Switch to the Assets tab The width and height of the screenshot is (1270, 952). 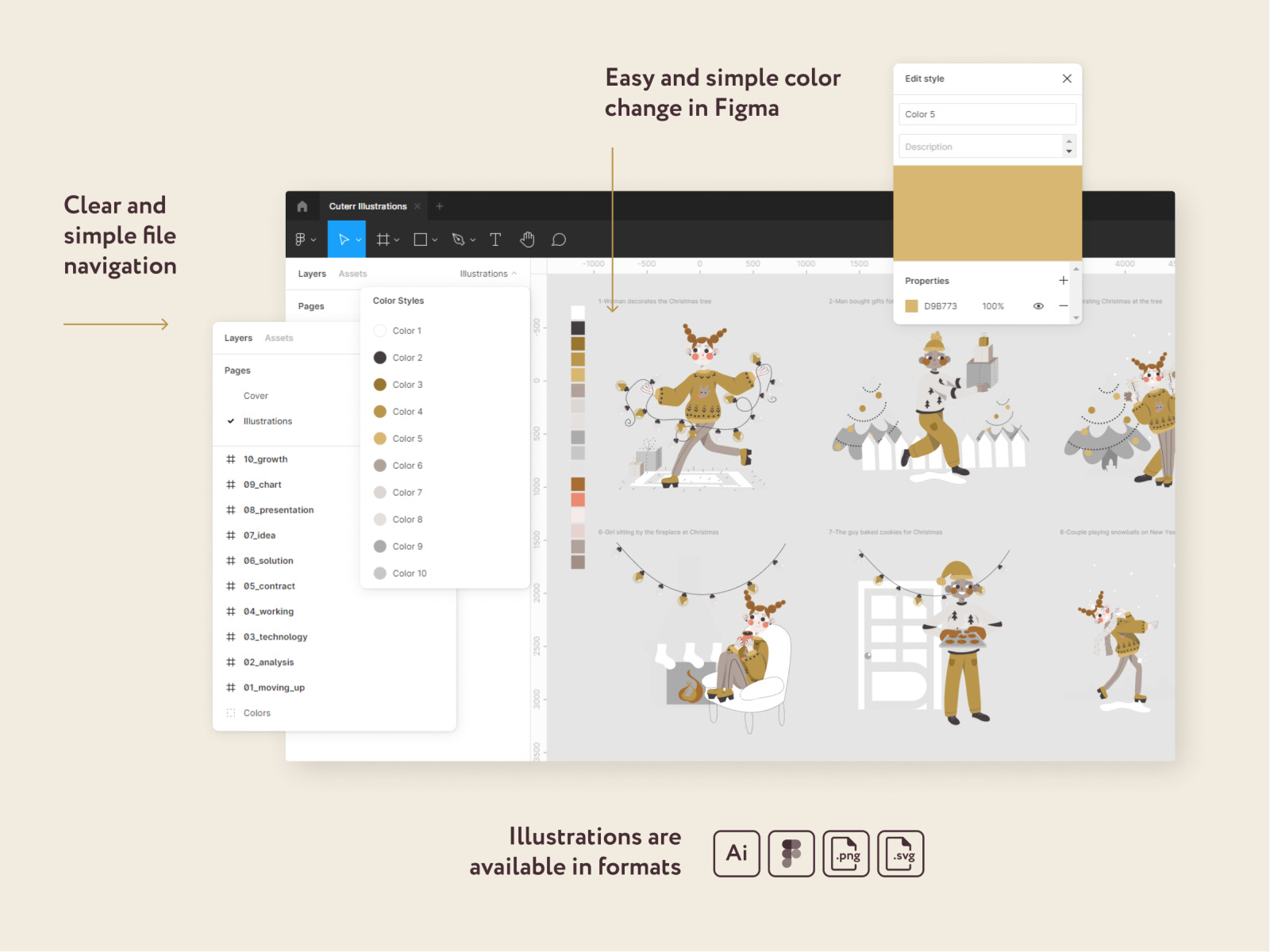pyautogui.click(x=279, y=338)
